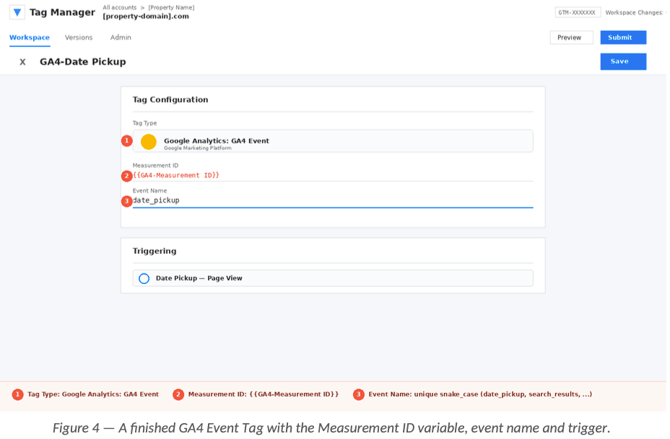This screenshot has height=439, width=670.
Task: Click red marker 3 beside Event Name field
Action: [126, 201]
